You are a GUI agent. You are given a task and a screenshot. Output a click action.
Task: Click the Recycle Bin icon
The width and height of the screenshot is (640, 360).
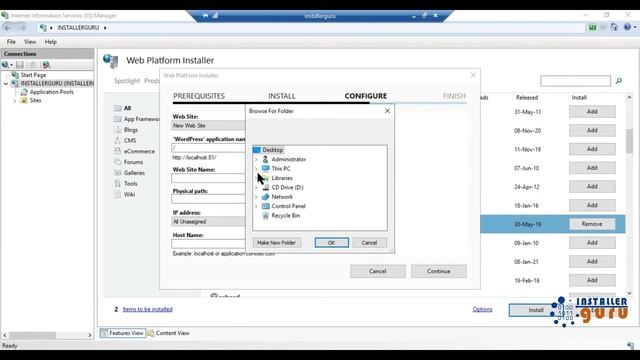click(265, 216)
